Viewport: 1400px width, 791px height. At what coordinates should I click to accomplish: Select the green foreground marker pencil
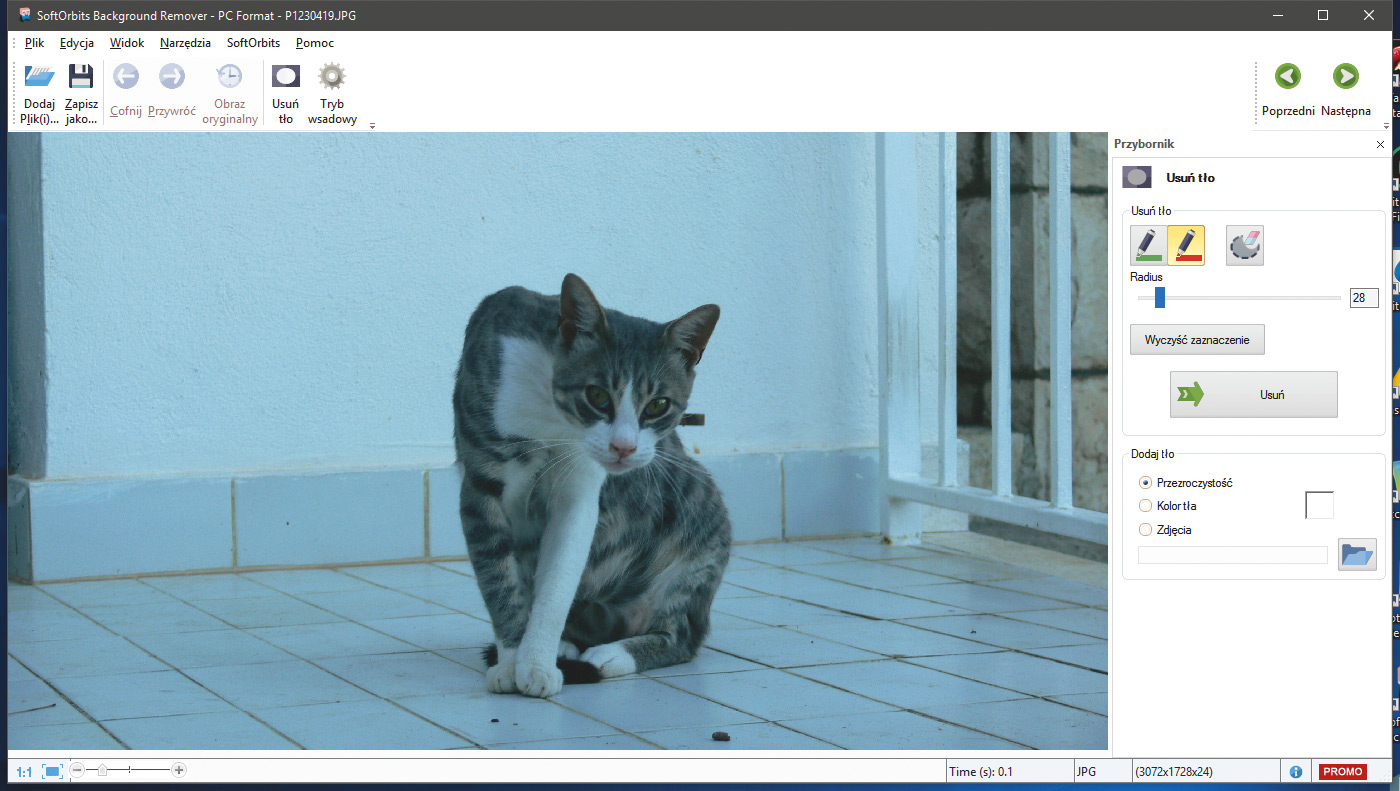pos(1148,245)
